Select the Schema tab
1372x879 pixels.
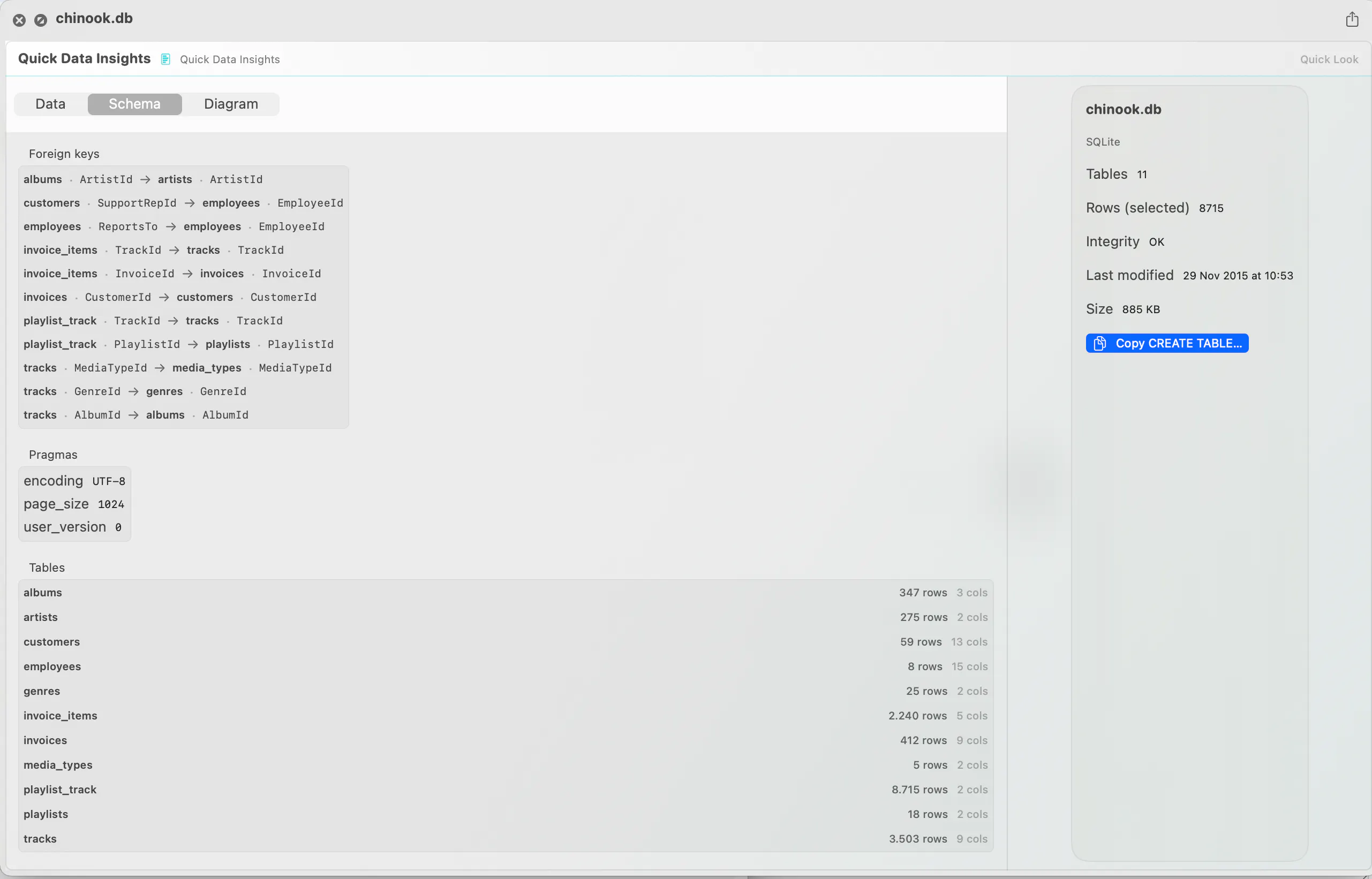coord(135,104)
